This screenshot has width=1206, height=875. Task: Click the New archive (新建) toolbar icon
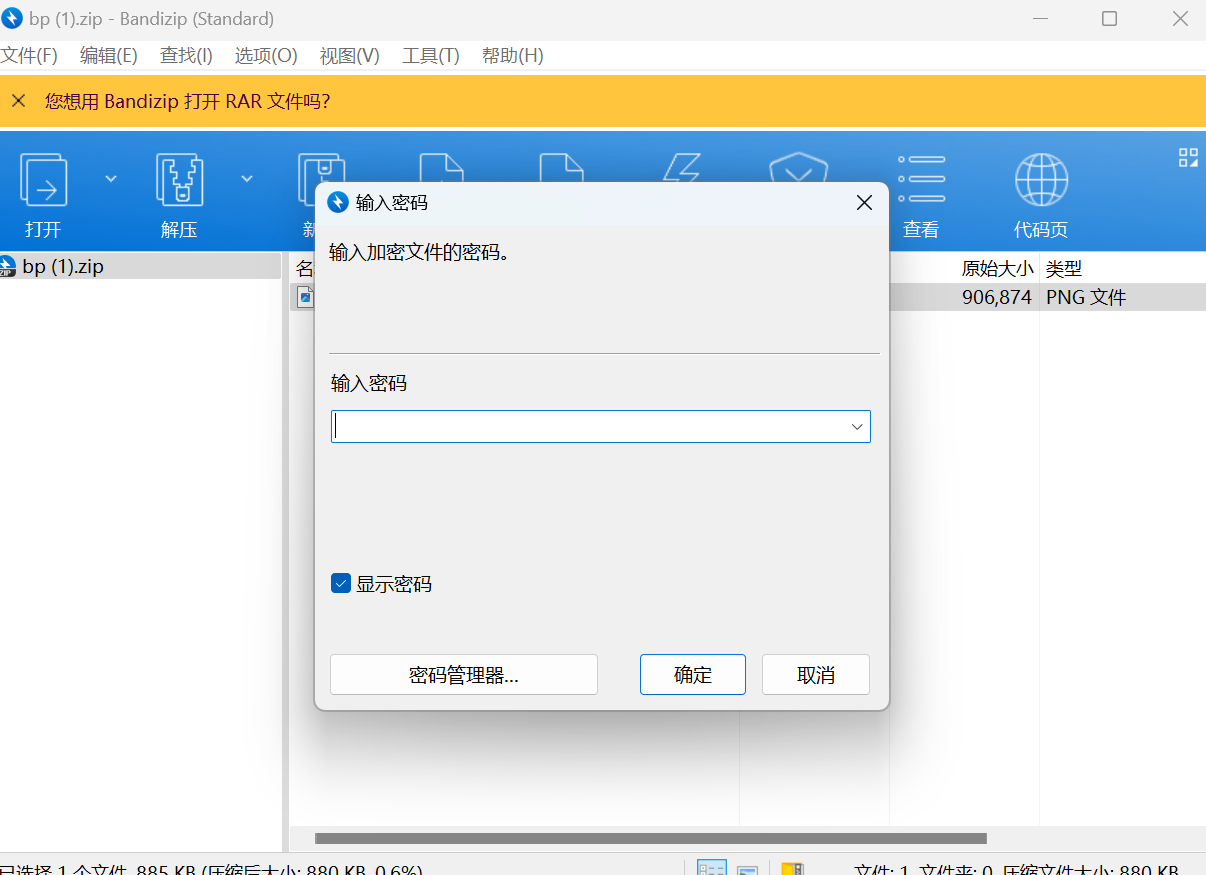tap(322, 167)
